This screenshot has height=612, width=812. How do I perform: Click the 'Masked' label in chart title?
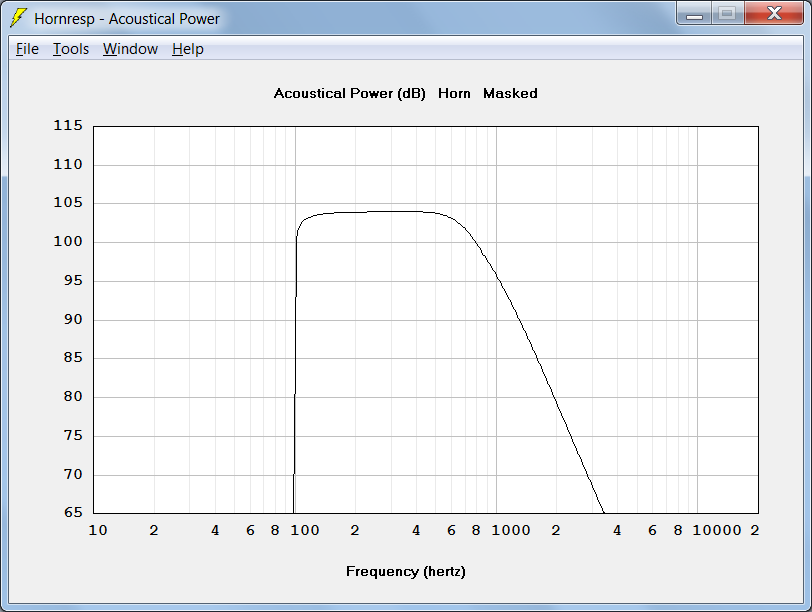[510, 94]
